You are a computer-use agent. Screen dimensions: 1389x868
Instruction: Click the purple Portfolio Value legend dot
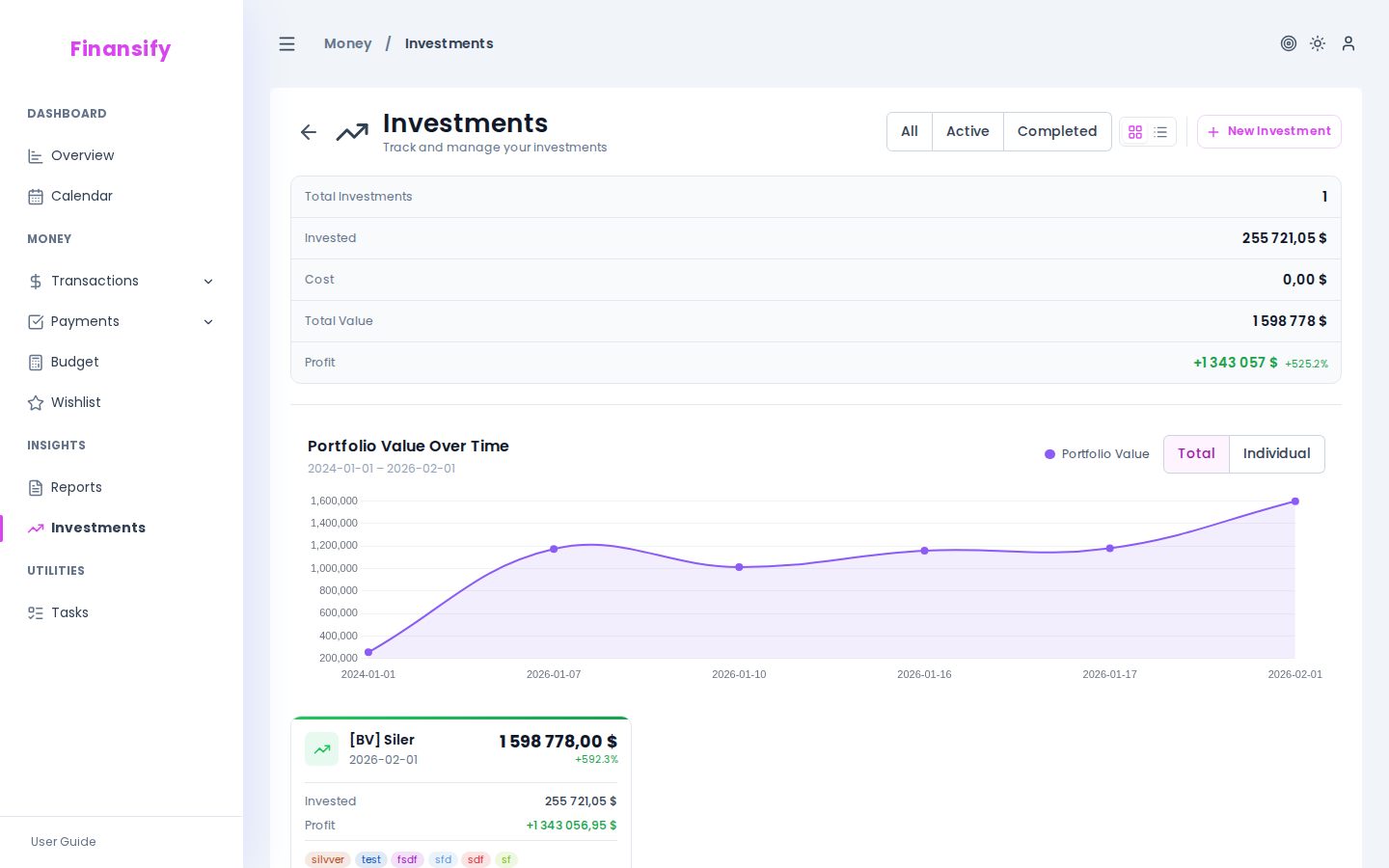[1049, 453]
